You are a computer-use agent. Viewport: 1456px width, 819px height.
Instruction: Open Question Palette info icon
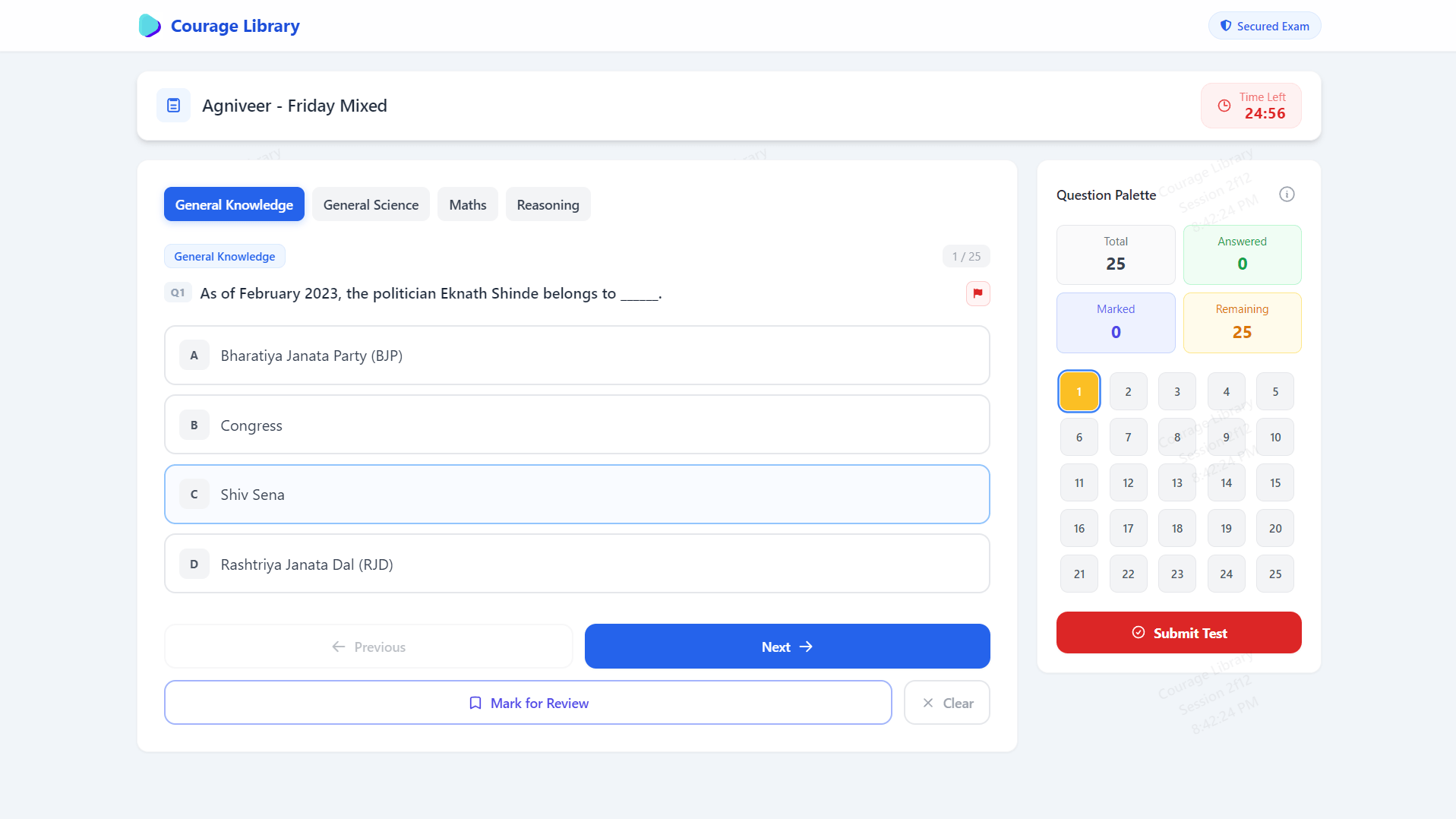[1287, 194]
